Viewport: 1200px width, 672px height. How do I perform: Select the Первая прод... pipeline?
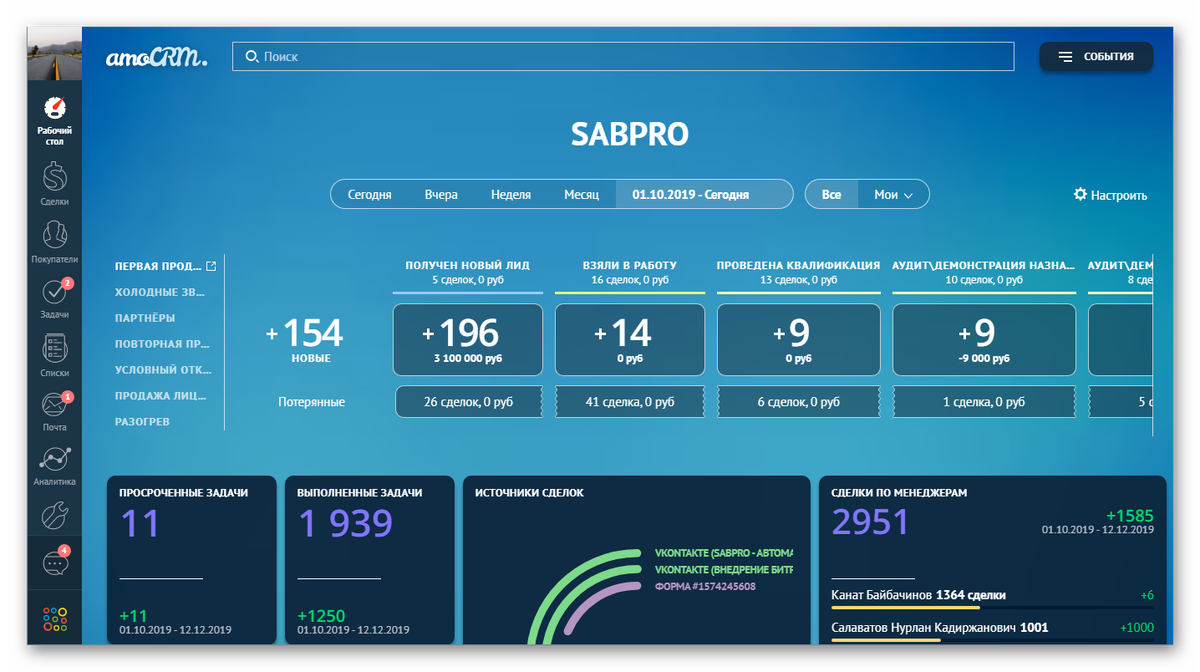click(x=159, y=266)
